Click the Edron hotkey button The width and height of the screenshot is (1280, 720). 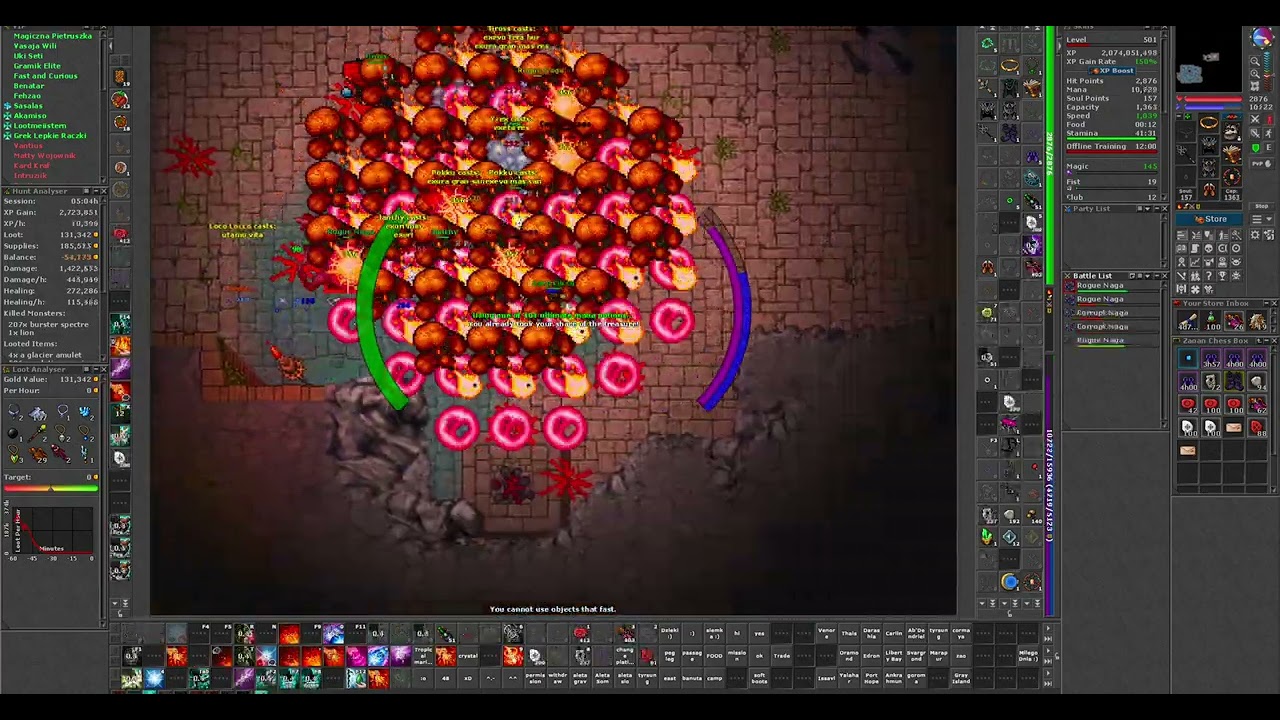(x=871, y=656)
